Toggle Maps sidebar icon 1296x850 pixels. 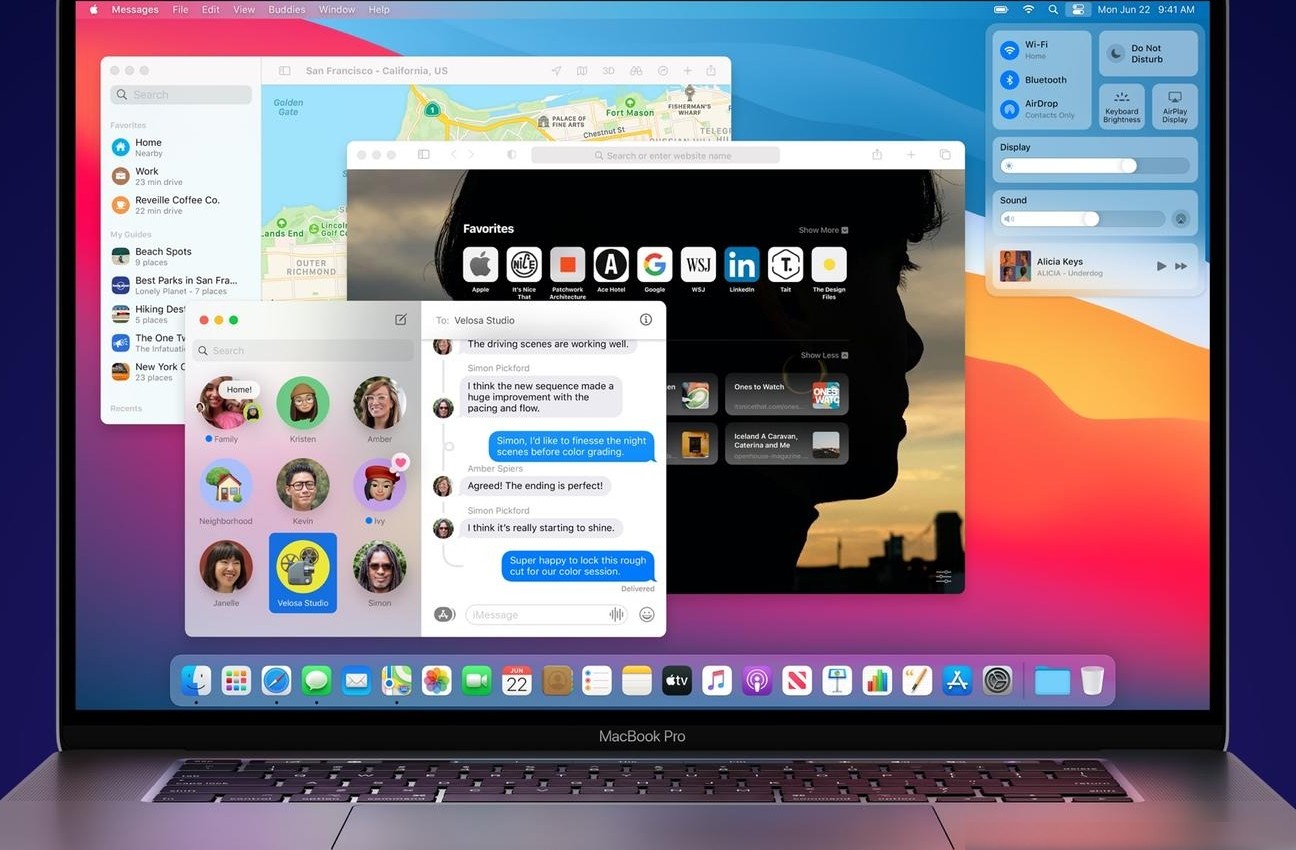(285, 71)
